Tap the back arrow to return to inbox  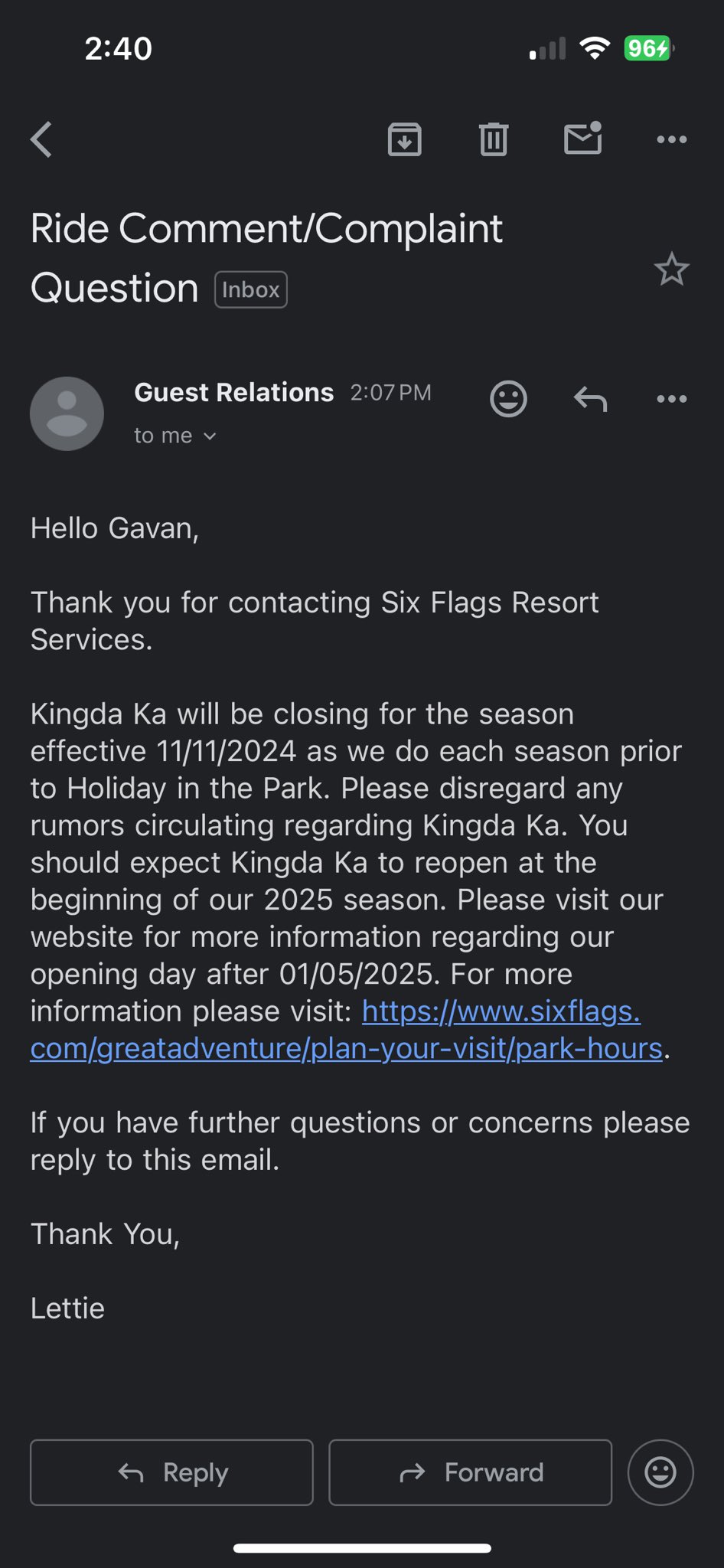point(42,139)
